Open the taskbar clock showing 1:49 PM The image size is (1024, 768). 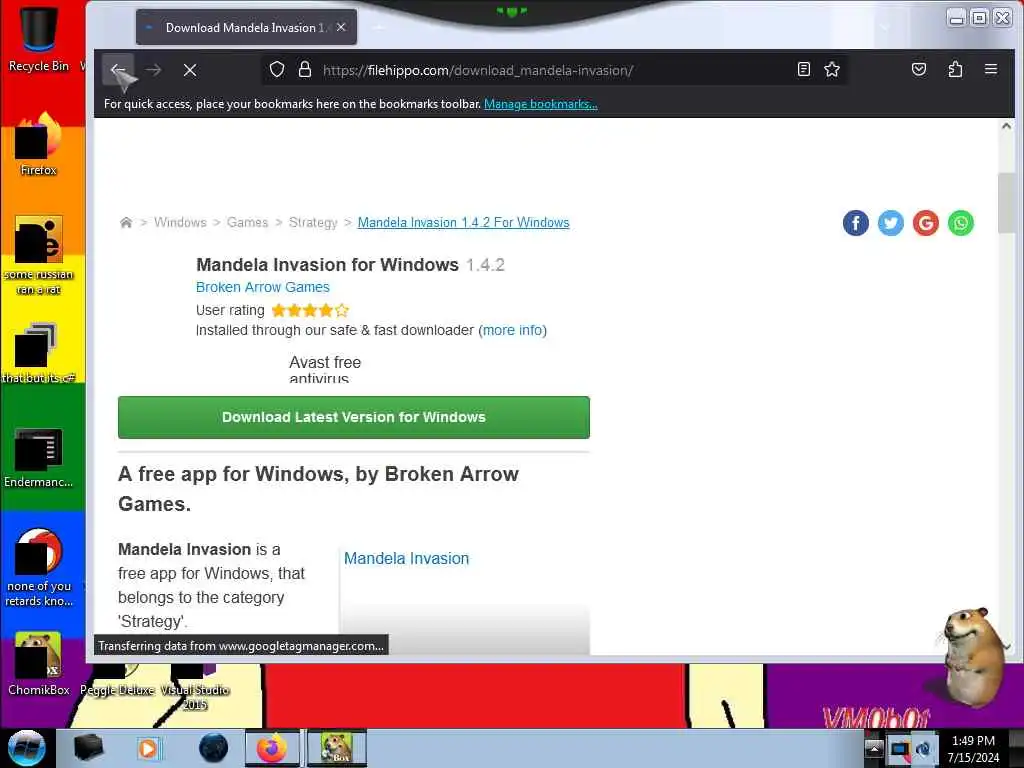(x=973, y=749)
